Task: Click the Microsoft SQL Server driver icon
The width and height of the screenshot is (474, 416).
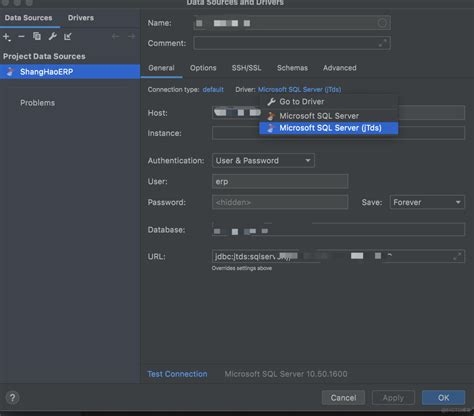Action: pyautogui.click(x=271, y=116)
